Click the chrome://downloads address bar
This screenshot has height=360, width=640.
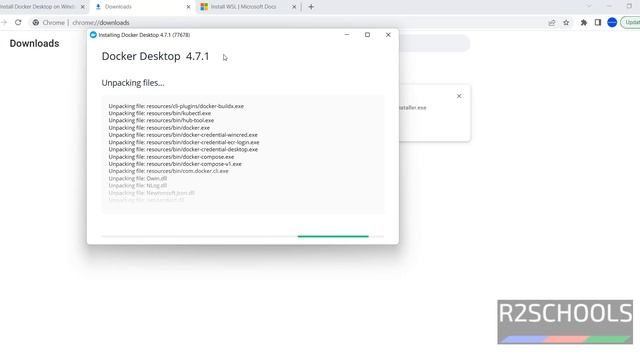[x=100, y=22]
